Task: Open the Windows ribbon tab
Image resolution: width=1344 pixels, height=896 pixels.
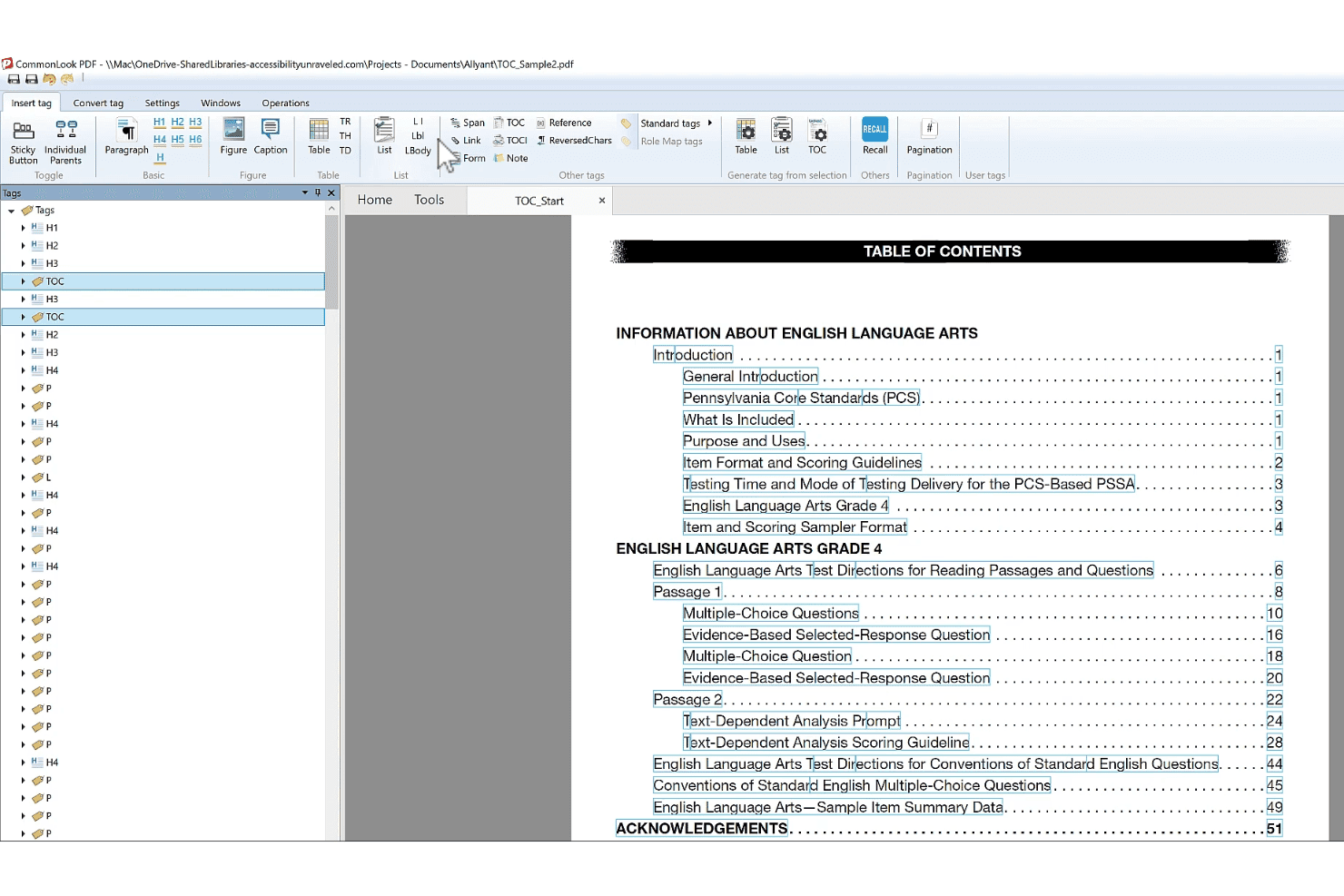Action: click(x=221, y=103)
